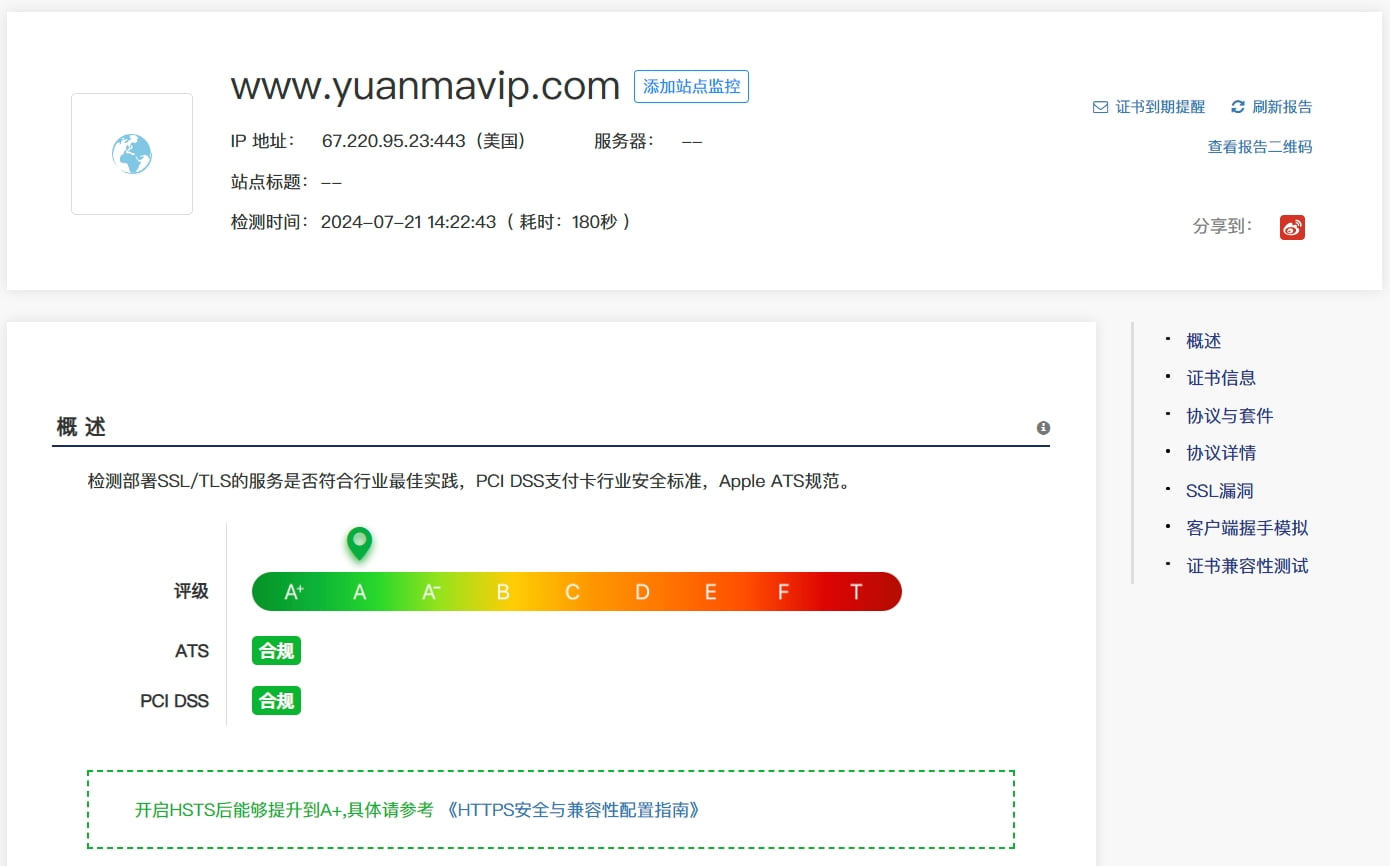1390x866 pixels.
Task: Click the 刷新报告 link
Action: click(x=1282, y=107)
